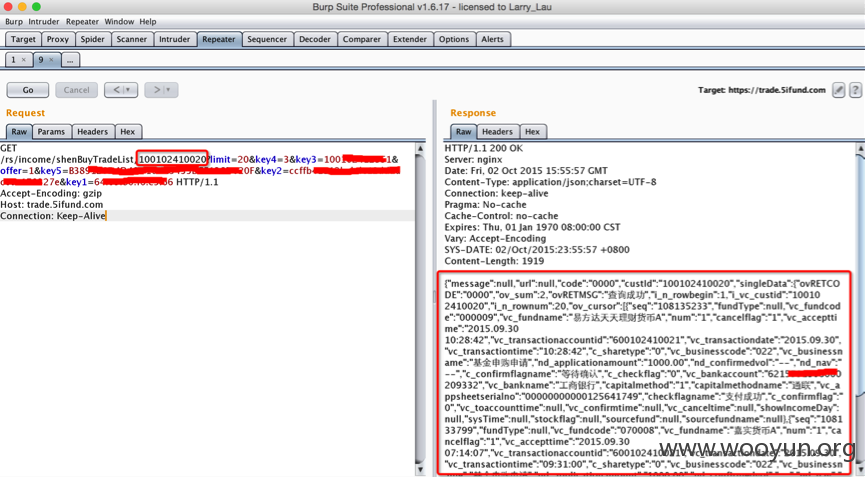Click the Vary: Accept-Encoding header line

pos(495,238)
